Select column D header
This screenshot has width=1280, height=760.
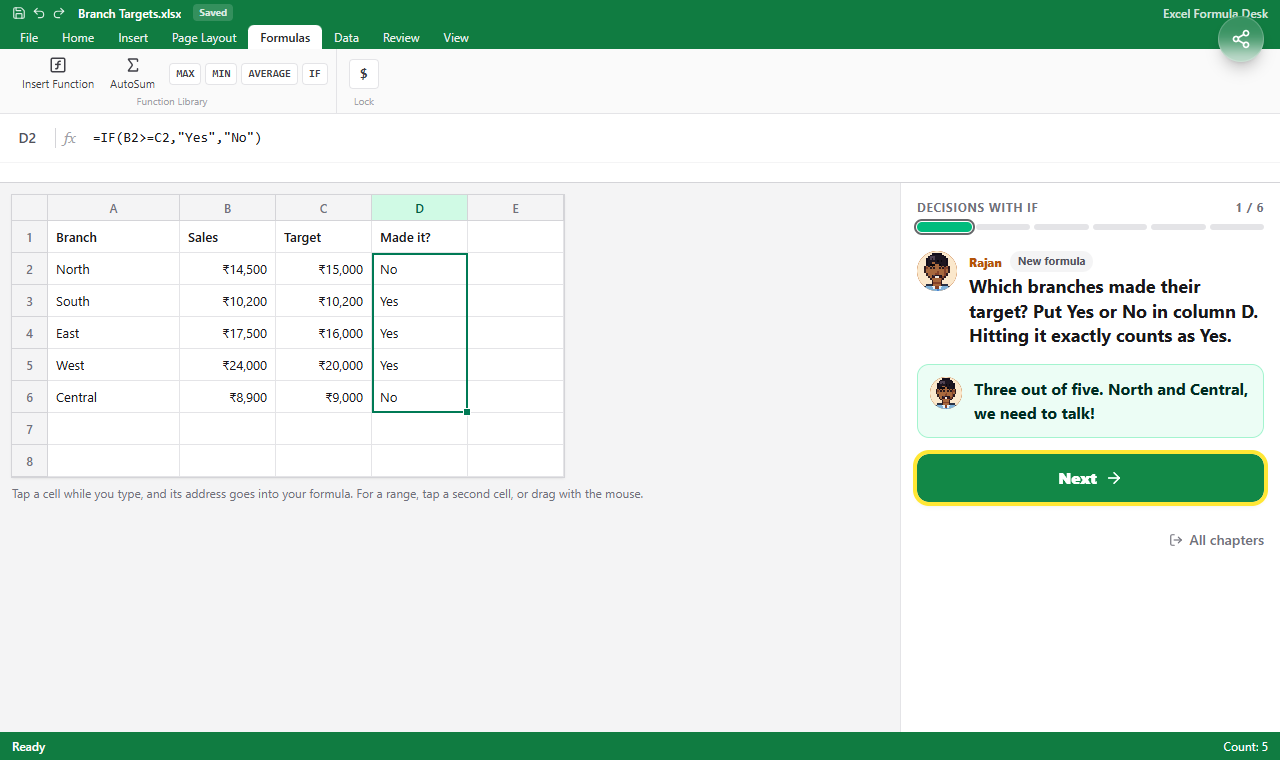point(420,208)
